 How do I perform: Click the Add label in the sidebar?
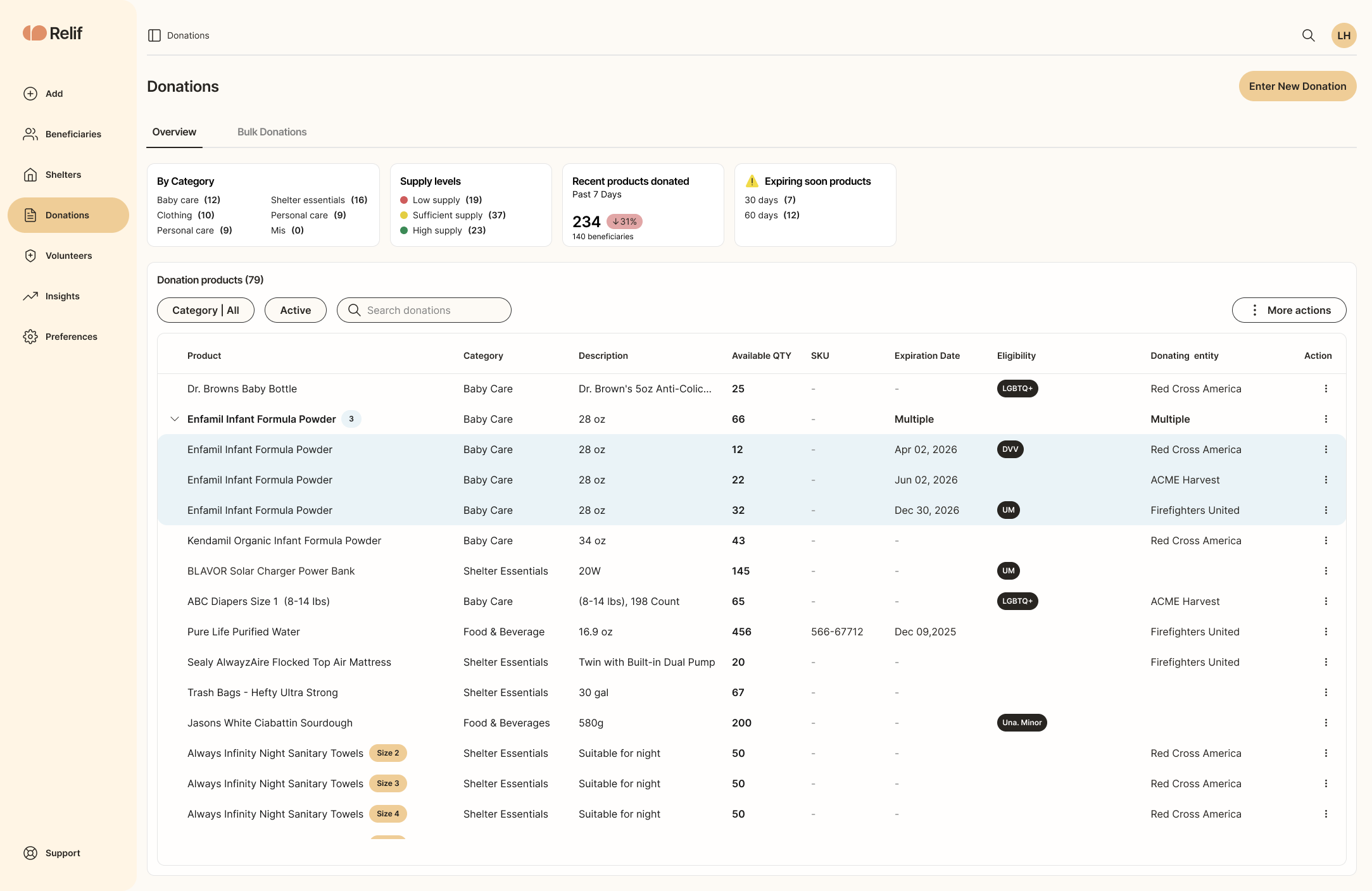[x=54, y=94]
